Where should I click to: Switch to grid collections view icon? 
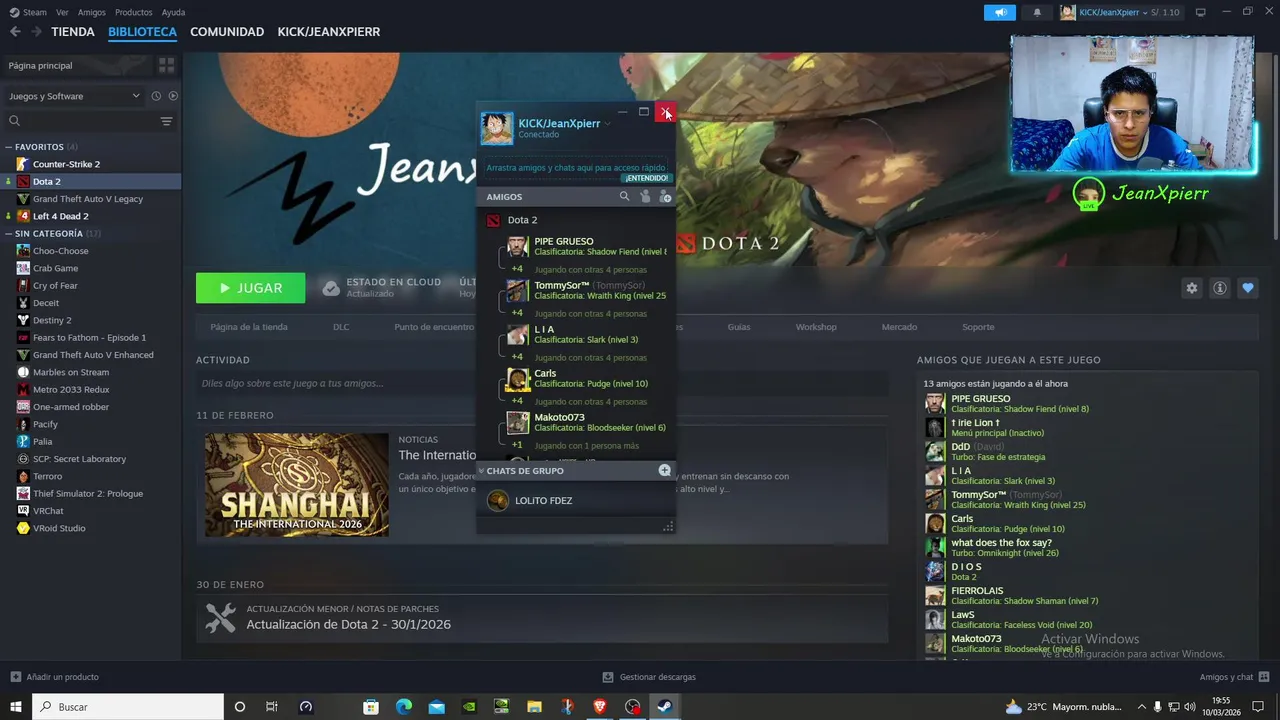click(166, 65)
